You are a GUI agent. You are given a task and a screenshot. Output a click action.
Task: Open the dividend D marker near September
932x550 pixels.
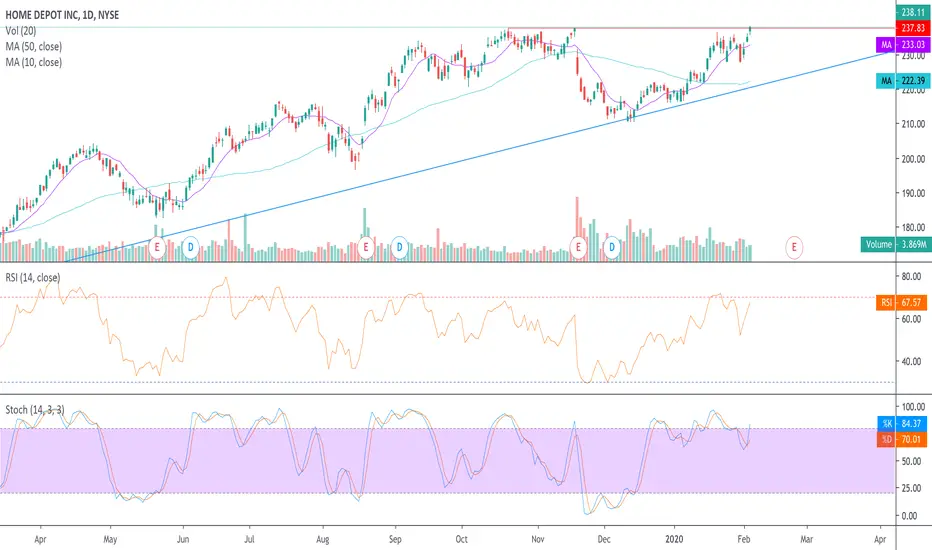click(399, 247)
